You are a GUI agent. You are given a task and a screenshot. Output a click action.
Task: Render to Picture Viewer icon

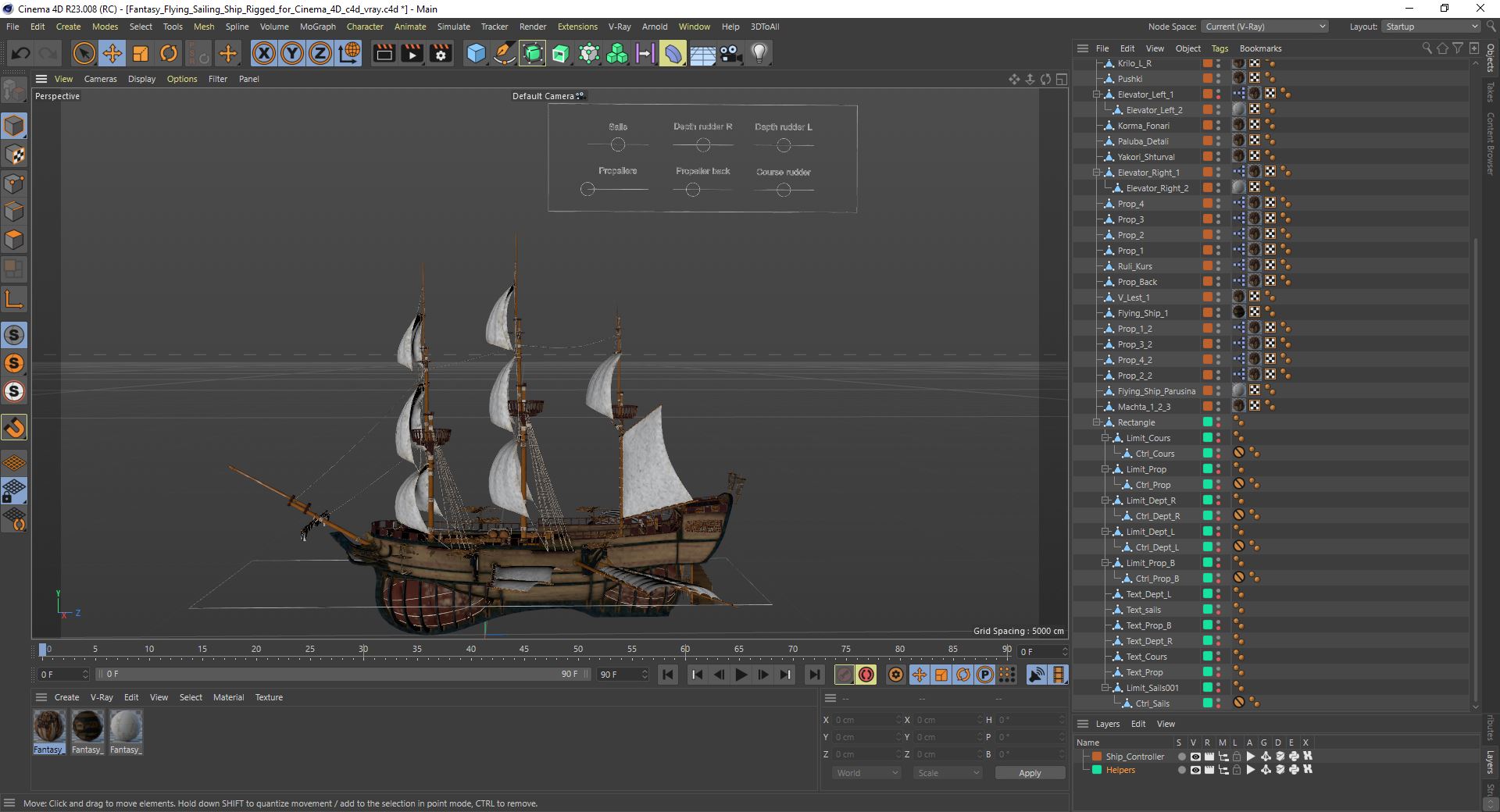412,53
